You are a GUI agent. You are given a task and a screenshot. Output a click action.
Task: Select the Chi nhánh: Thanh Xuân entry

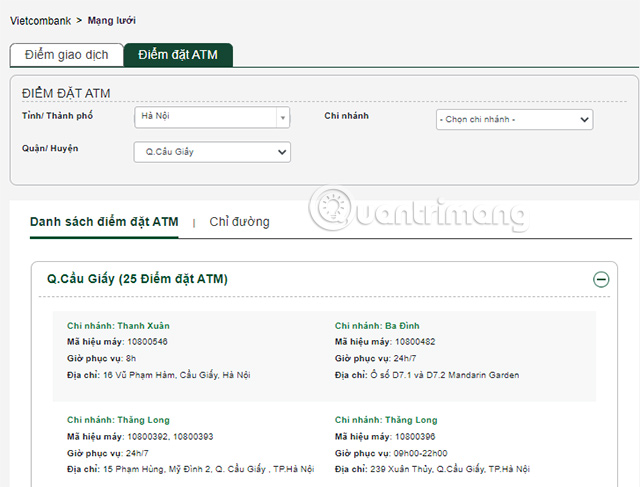click(x=118, y=326)
